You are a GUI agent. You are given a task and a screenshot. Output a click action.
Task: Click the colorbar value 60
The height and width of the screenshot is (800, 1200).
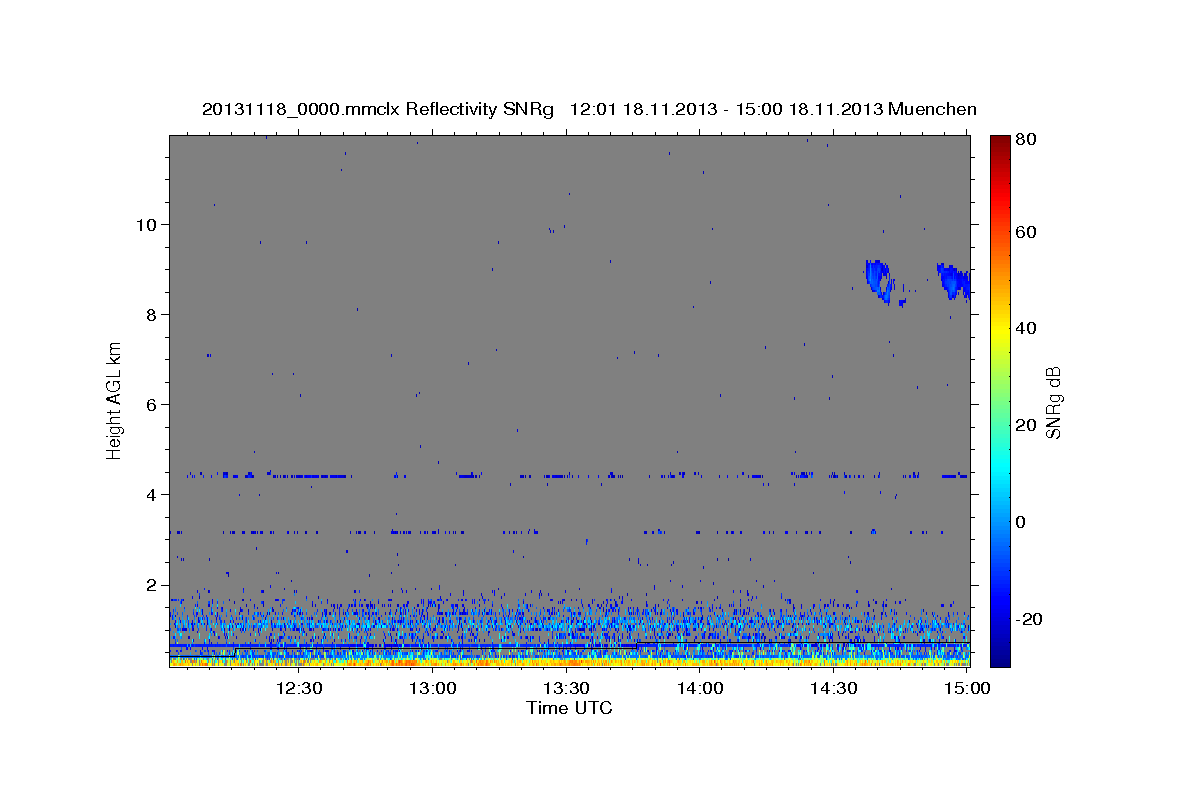click(x=1028, y=232)
